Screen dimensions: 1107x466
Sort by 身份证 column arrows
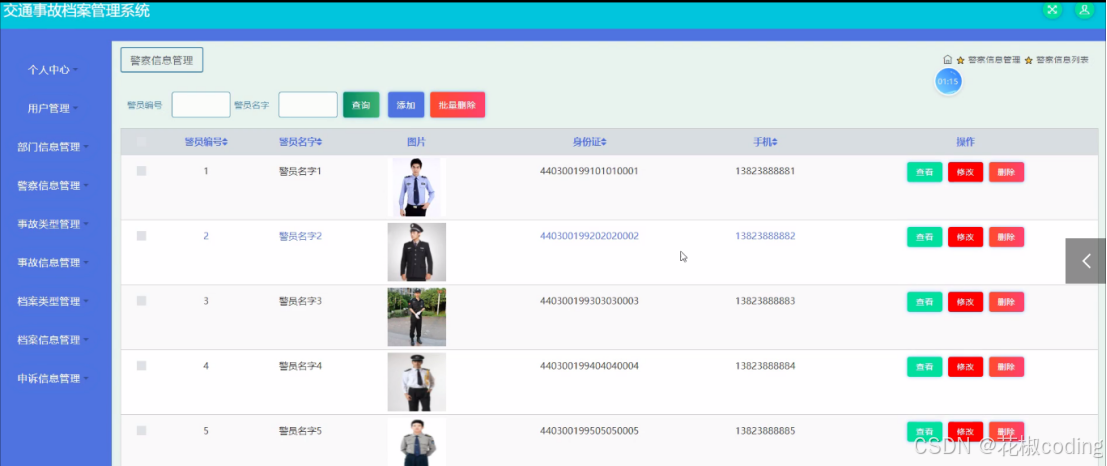click(604, 142)
